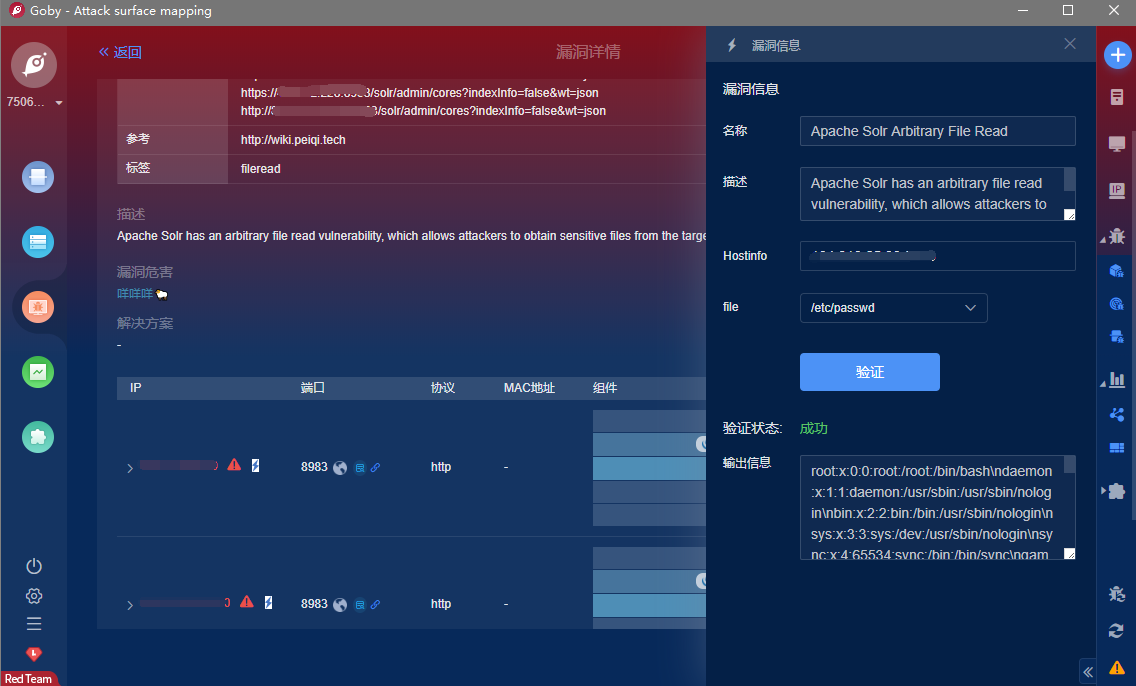The image size is (1136, 686).
Task: Click the blue 验证 verify button
Action: click(x=869, y=372)
